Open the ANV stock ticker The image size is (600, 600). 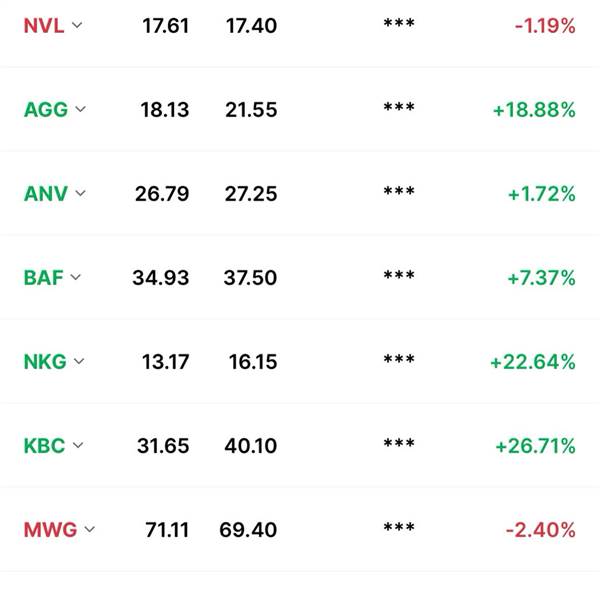click(x=46, y=194)
